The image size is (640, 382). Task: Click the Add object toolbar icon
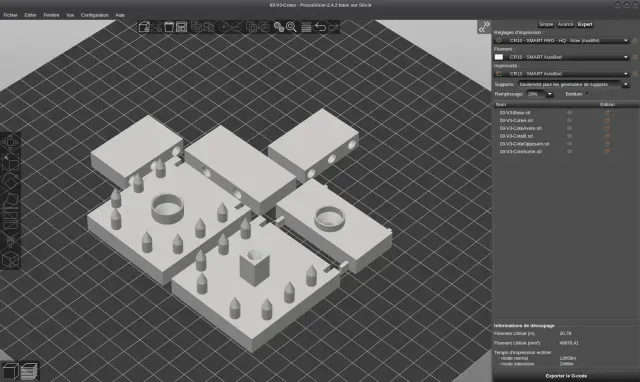tap(144, 27)
